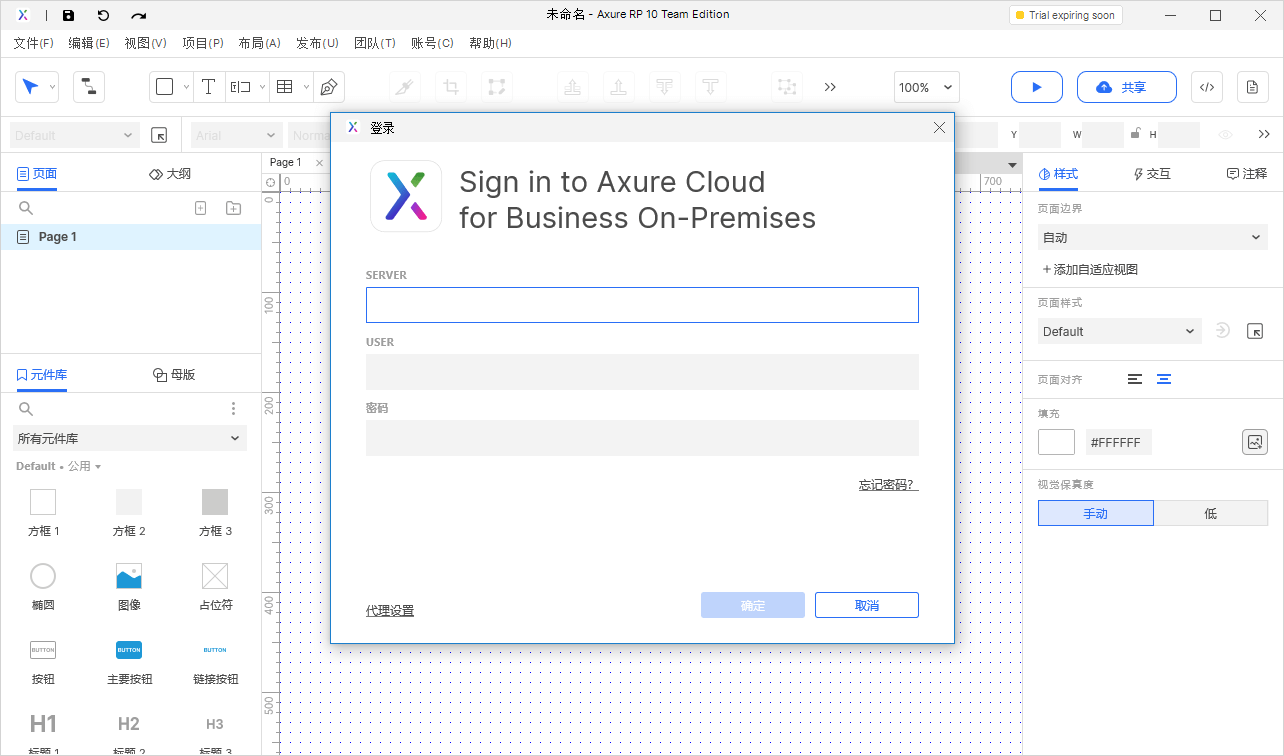Click the Add page icon
This screenshot has width=1284, height=756.
pyautogui.click(x=200, y=208)
